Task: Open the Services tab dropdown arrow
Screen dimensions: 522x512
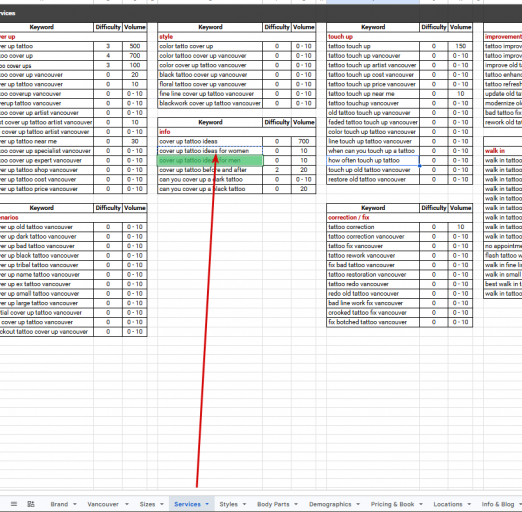Action: [x=207, y=504]
